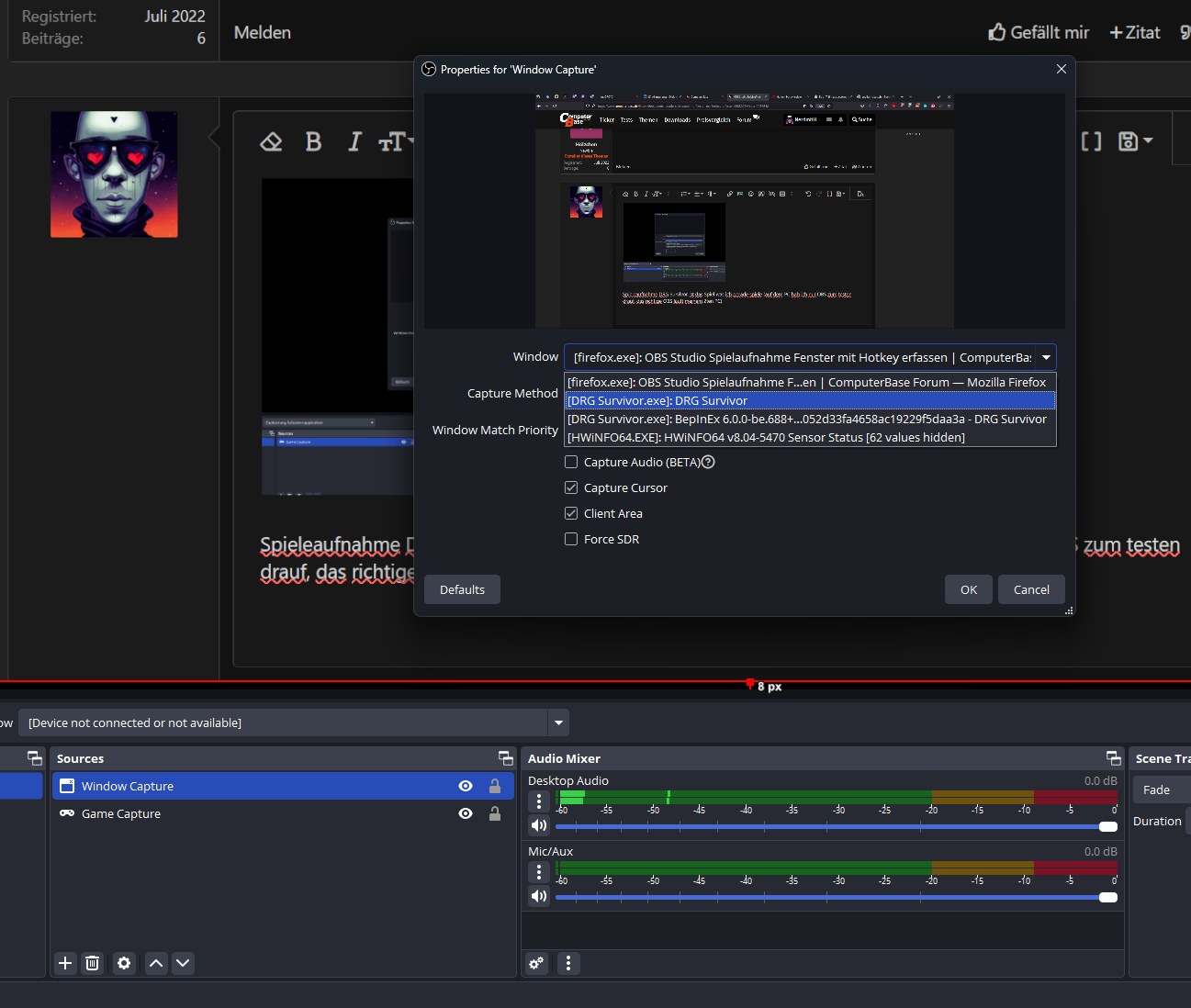
Task: Open Mic/Aux three-dot options menu
Action: (x=539, y=871)
